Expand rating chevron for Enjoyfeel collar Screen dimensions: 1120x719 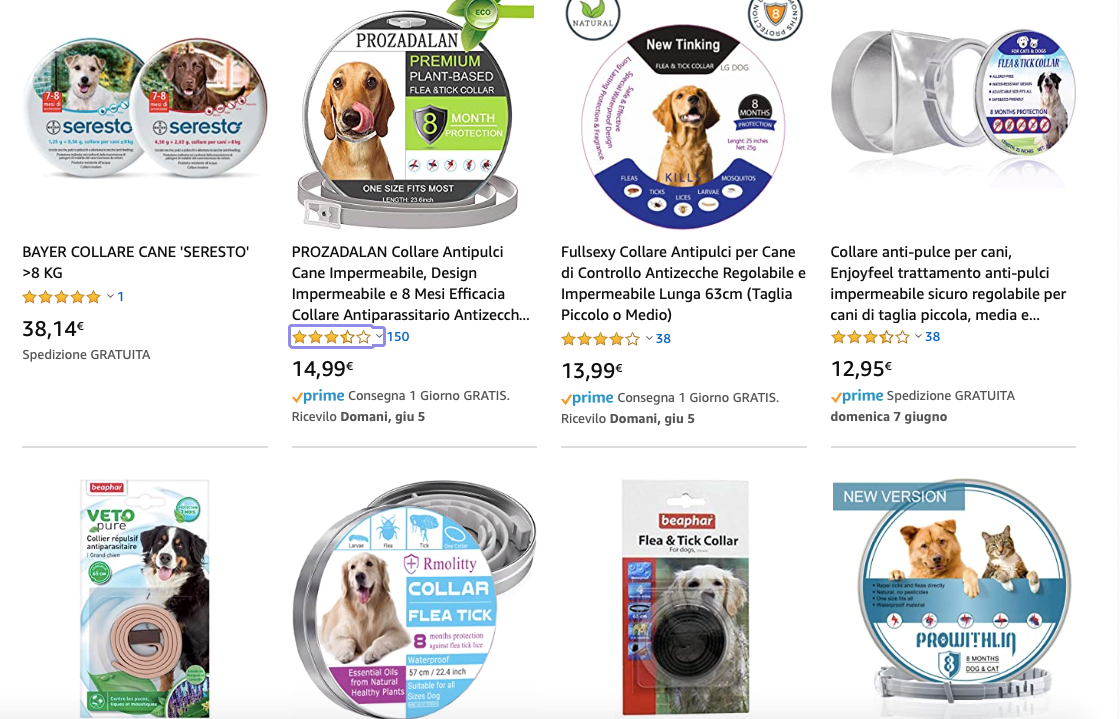point(918,336)
